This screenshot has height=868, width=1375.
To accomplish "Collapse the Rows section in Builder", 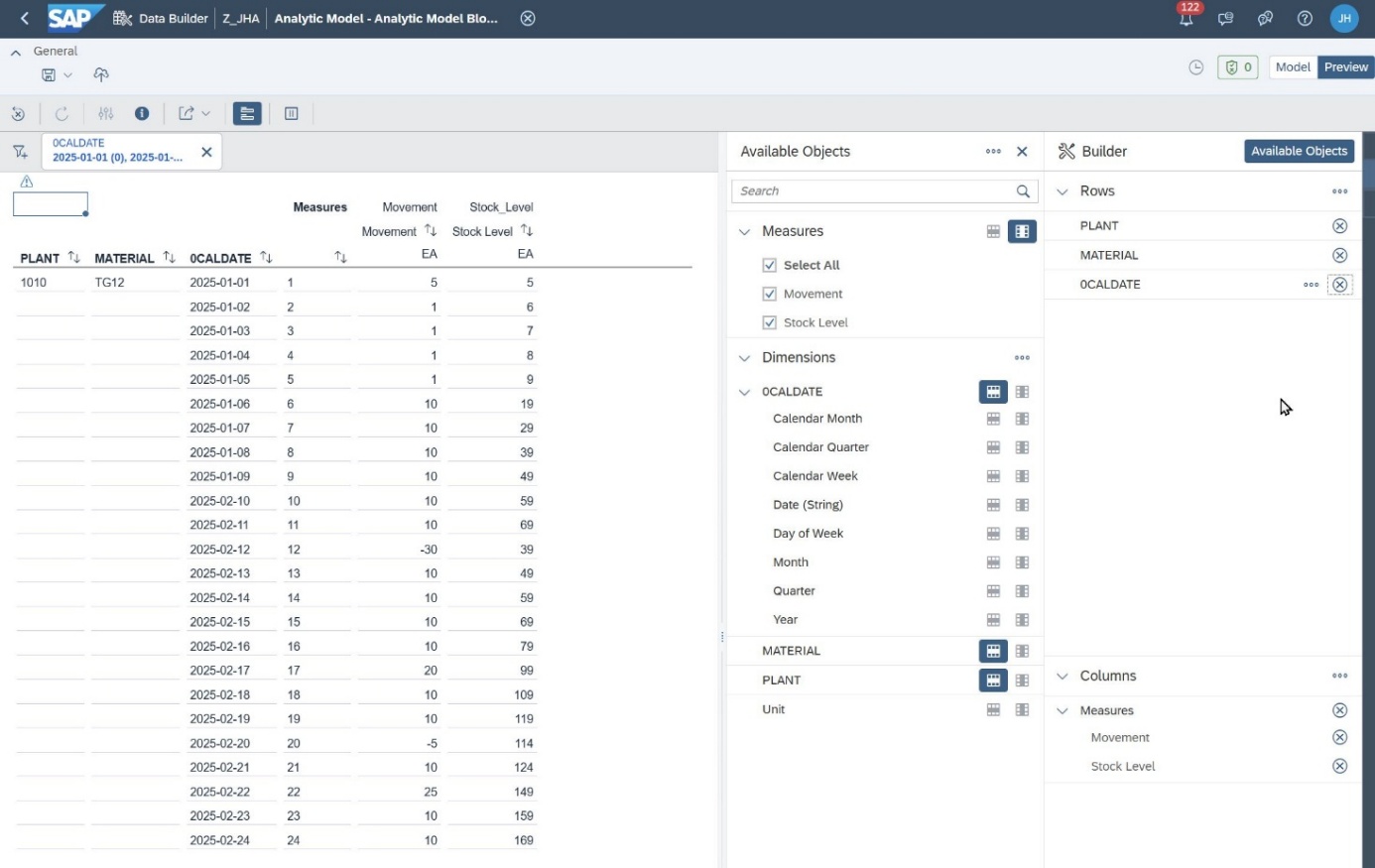I will click(1062, 191).
